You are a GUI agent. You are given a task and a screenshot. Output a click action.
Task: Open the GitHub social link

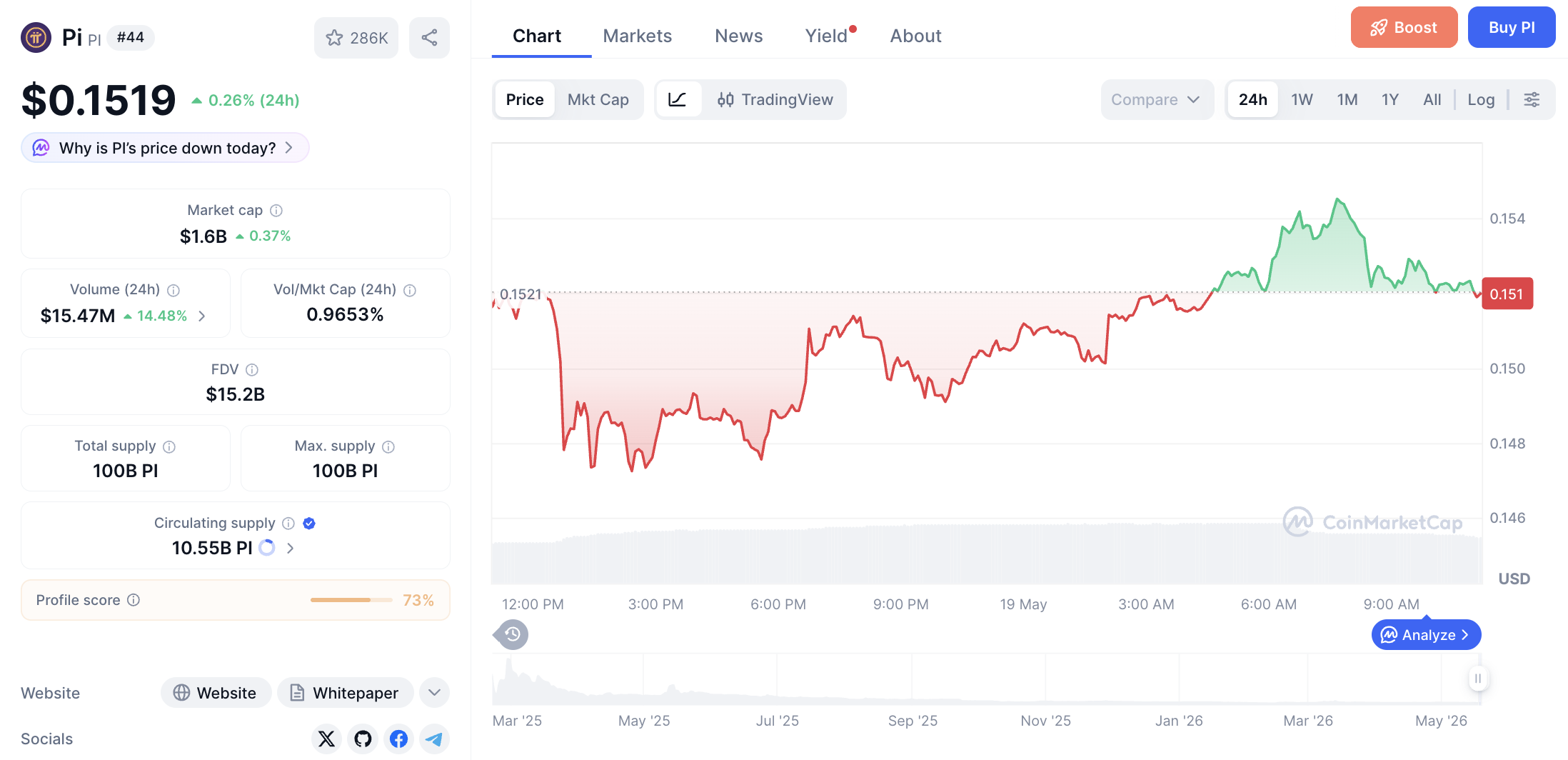point(363,739)
